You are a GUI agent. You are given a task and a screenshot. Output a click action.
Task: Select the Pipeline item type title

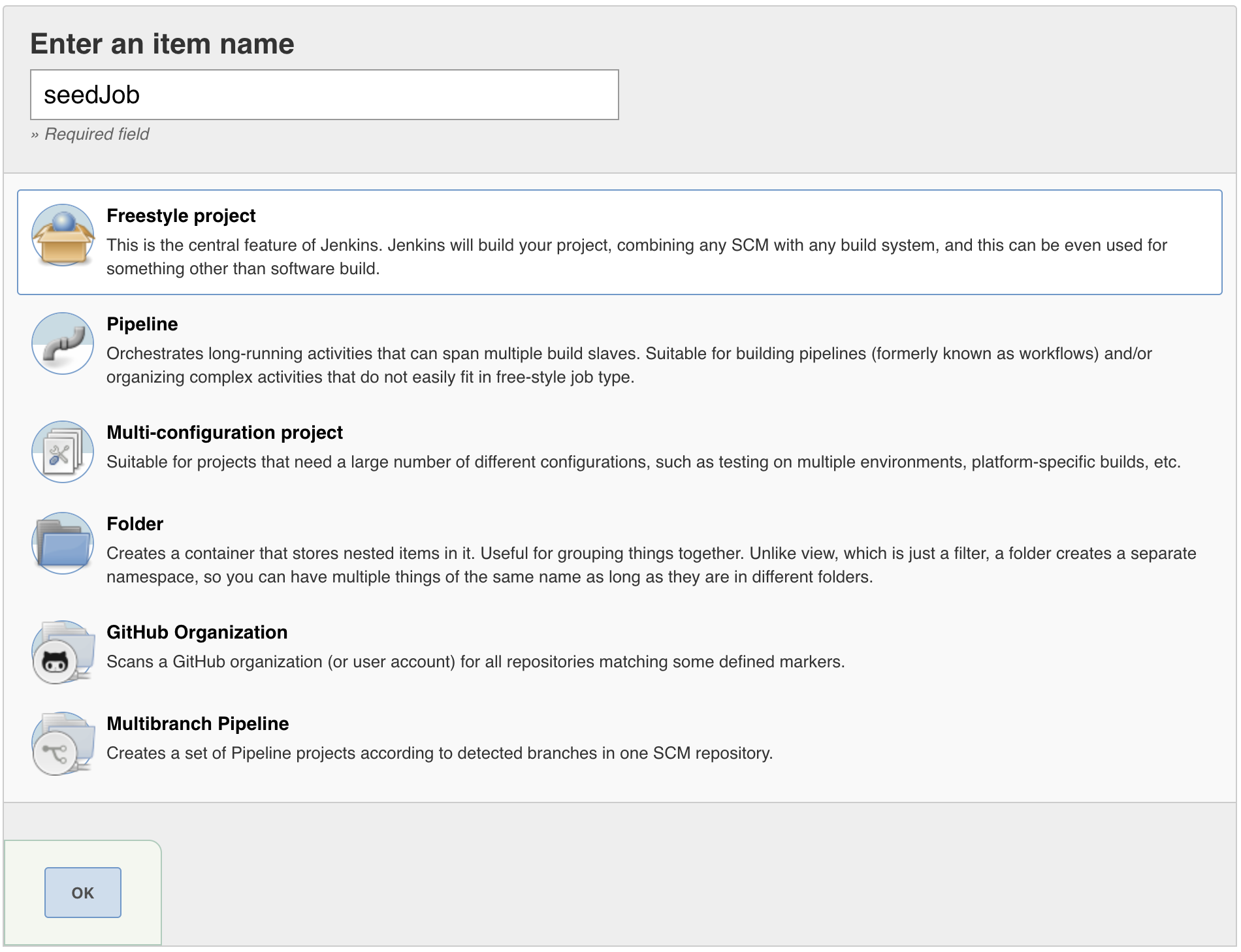[142, 324]
